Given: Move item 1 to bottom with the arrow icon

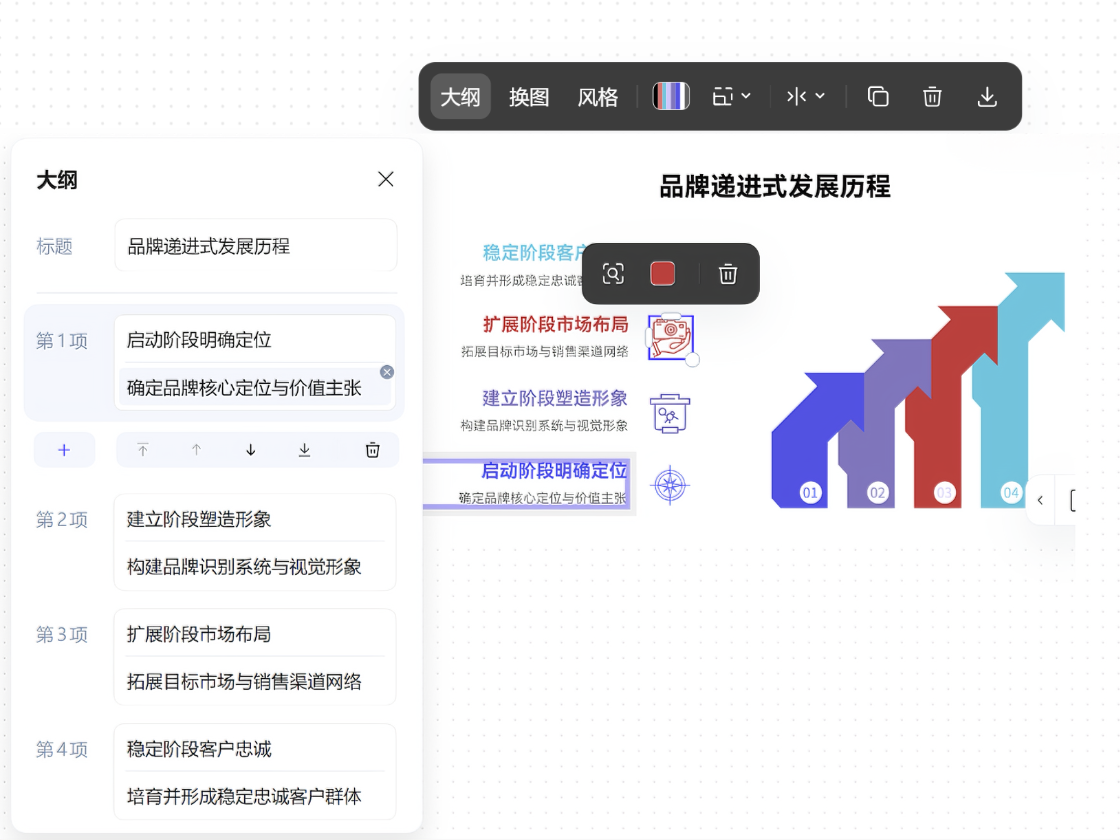Looking at the screenshot, I should (304, 450).
